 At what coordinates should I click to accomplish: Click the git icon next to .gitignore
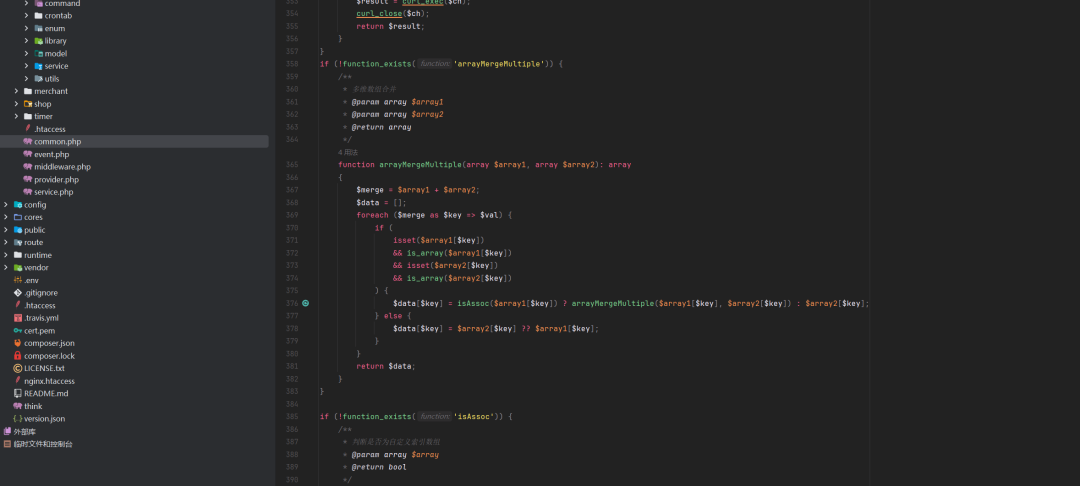[18, 293]
